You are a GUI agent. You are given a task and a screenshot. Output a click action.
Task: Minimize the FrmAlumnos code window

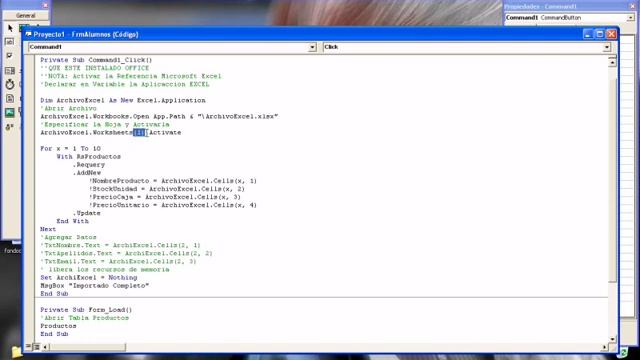(x=587, y=34)
